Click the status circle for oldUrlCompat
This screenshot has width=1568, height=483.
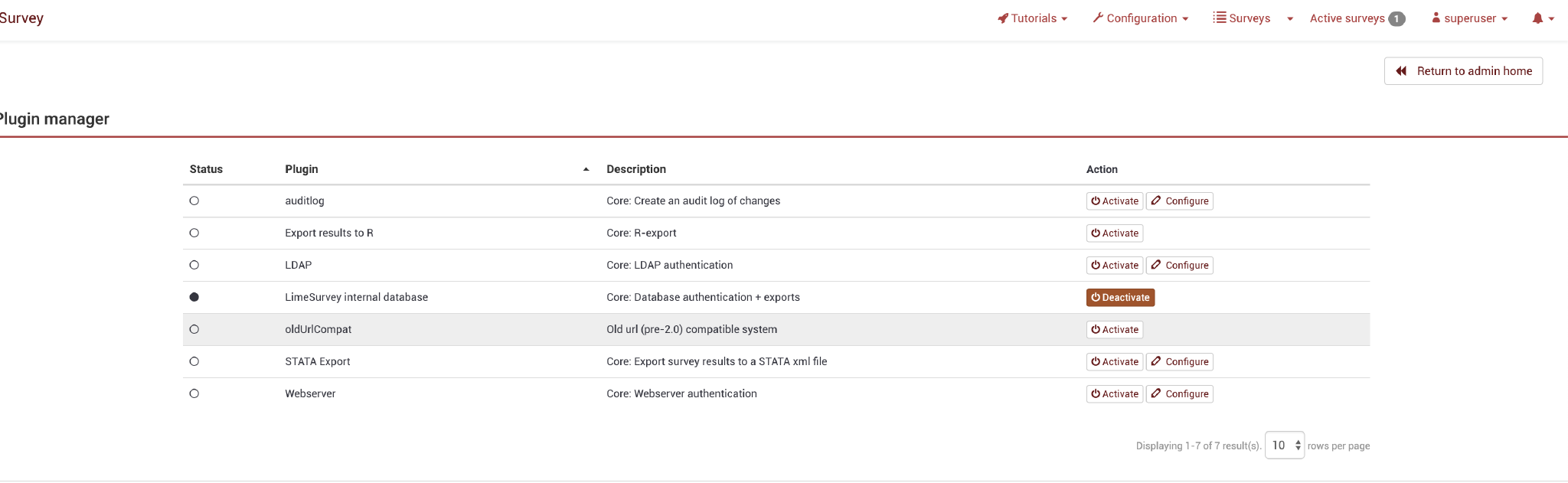pos(194,329)
